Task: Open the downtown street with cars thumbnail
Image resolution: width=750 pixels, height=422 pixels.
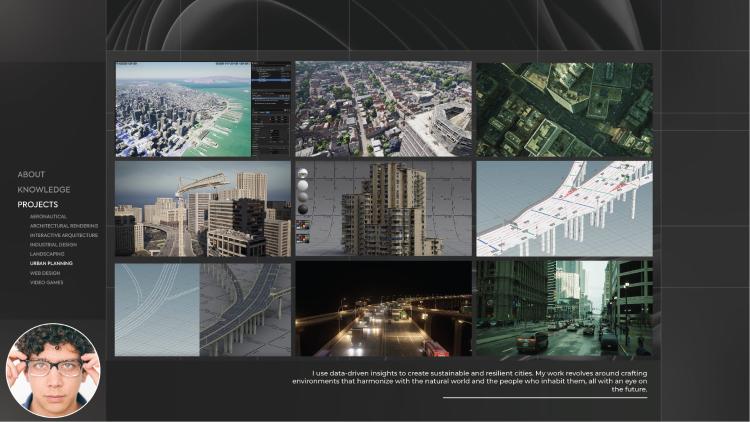Action: 564,309
